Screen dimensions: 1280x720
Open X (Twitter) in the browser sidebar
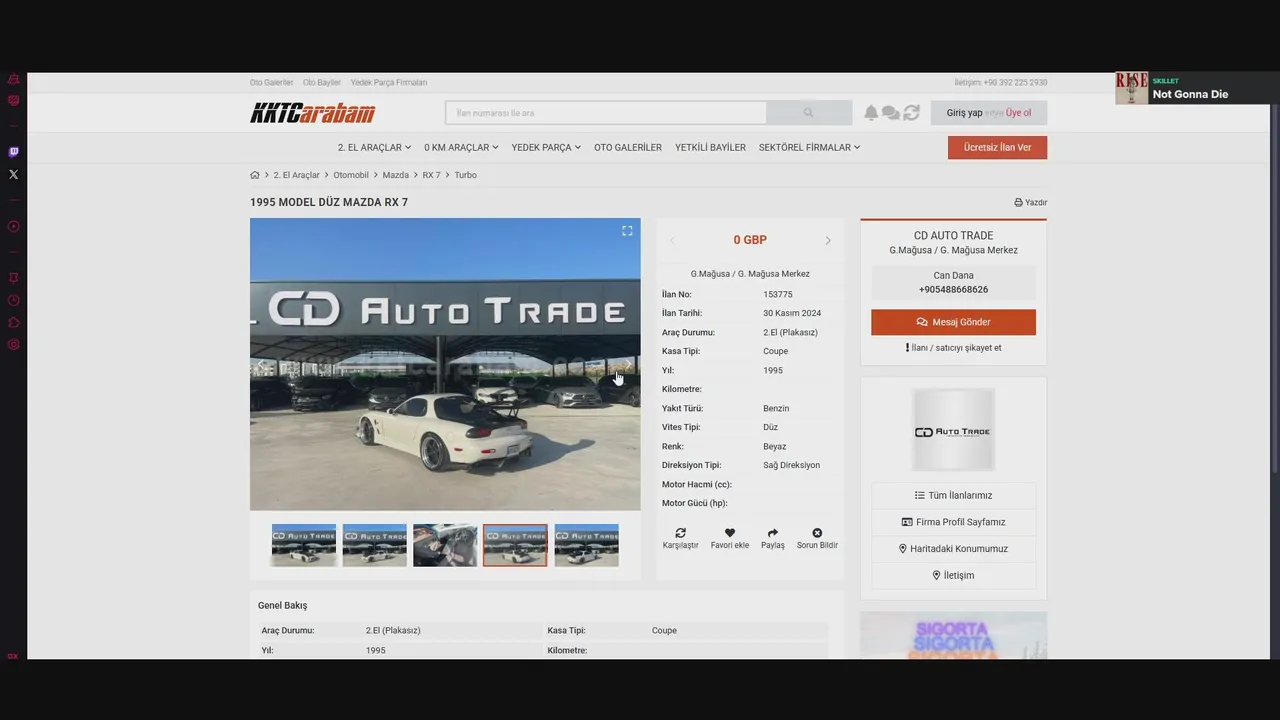(13, 174)
